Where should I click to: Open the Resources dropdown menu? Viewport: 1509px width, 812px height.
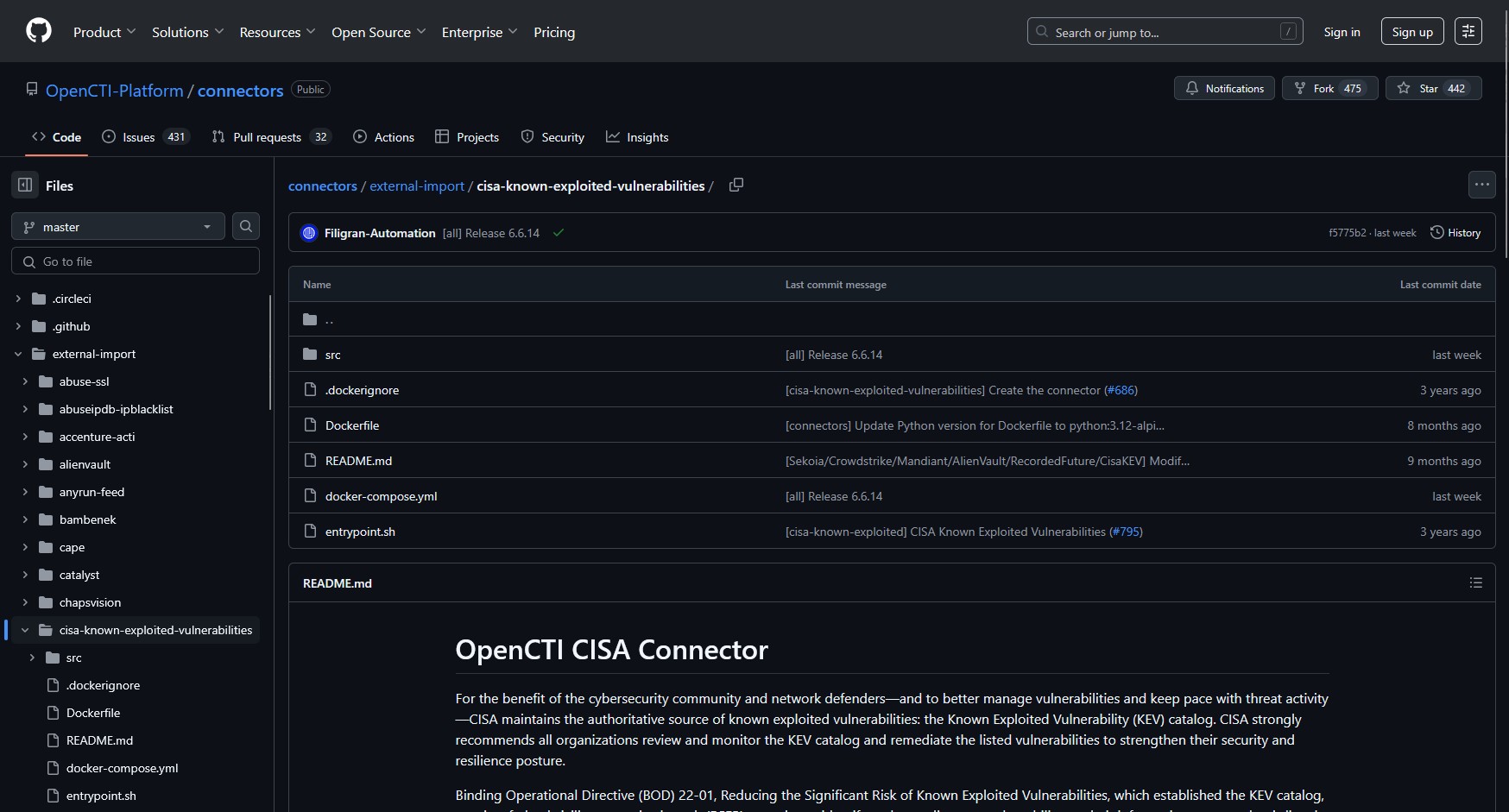(x=277, y=32)
